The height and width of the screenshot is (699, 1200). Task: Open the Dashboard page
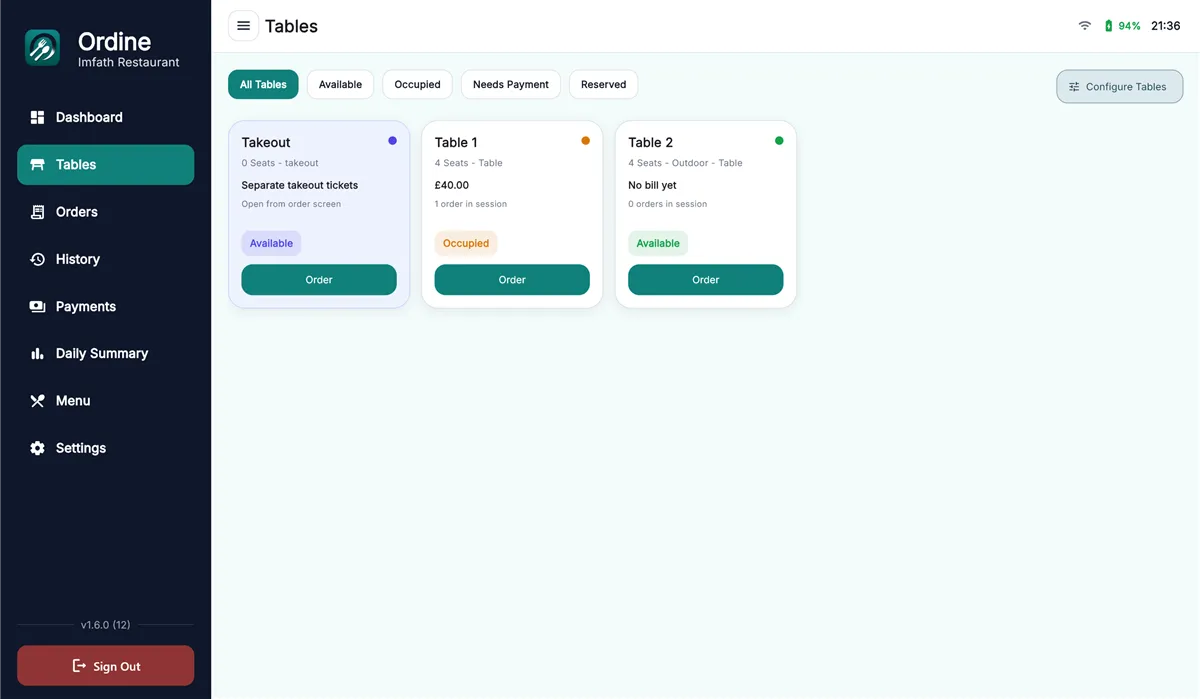105,117
